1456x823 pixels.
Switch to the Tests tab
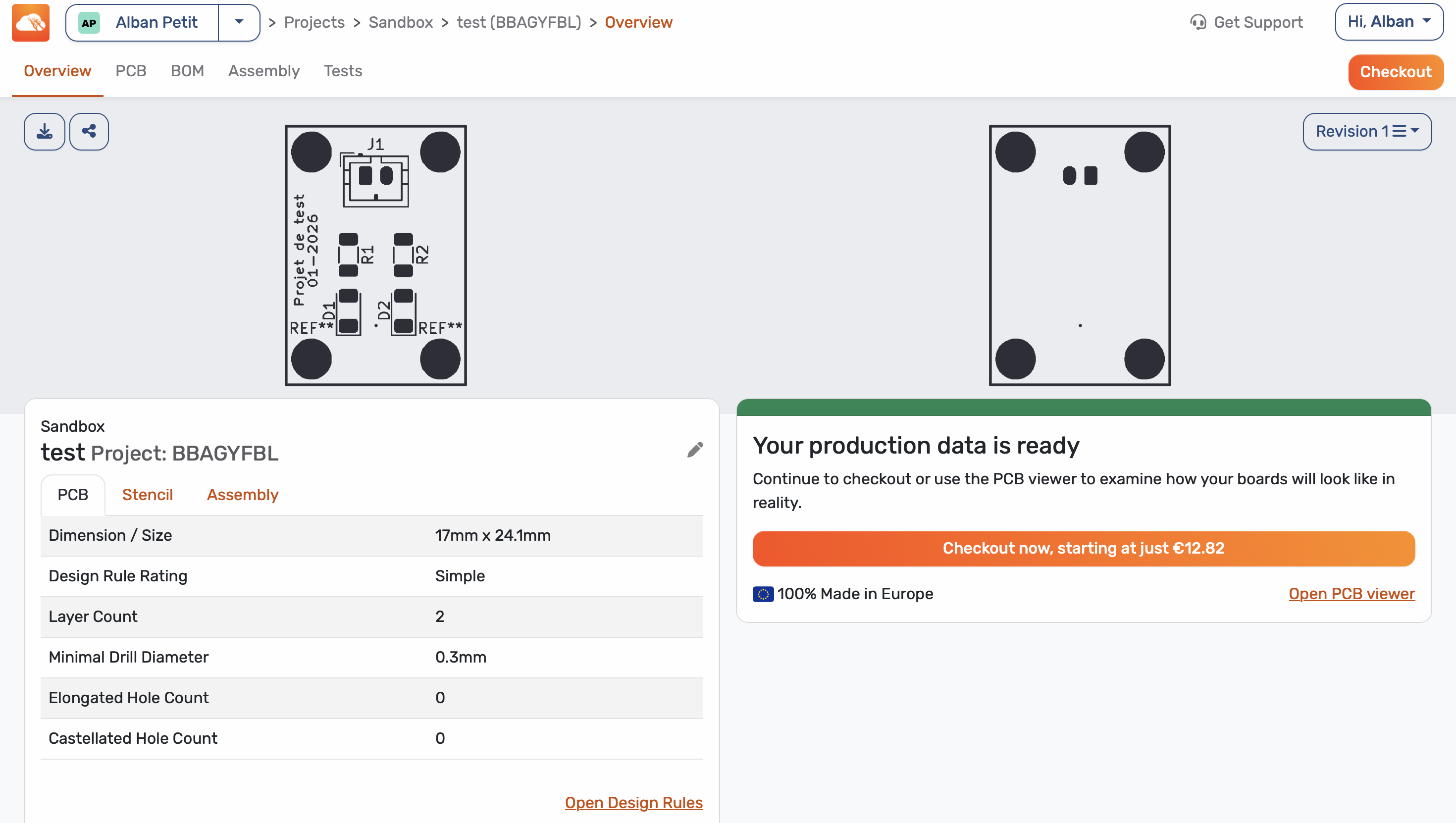coord(343,71)
